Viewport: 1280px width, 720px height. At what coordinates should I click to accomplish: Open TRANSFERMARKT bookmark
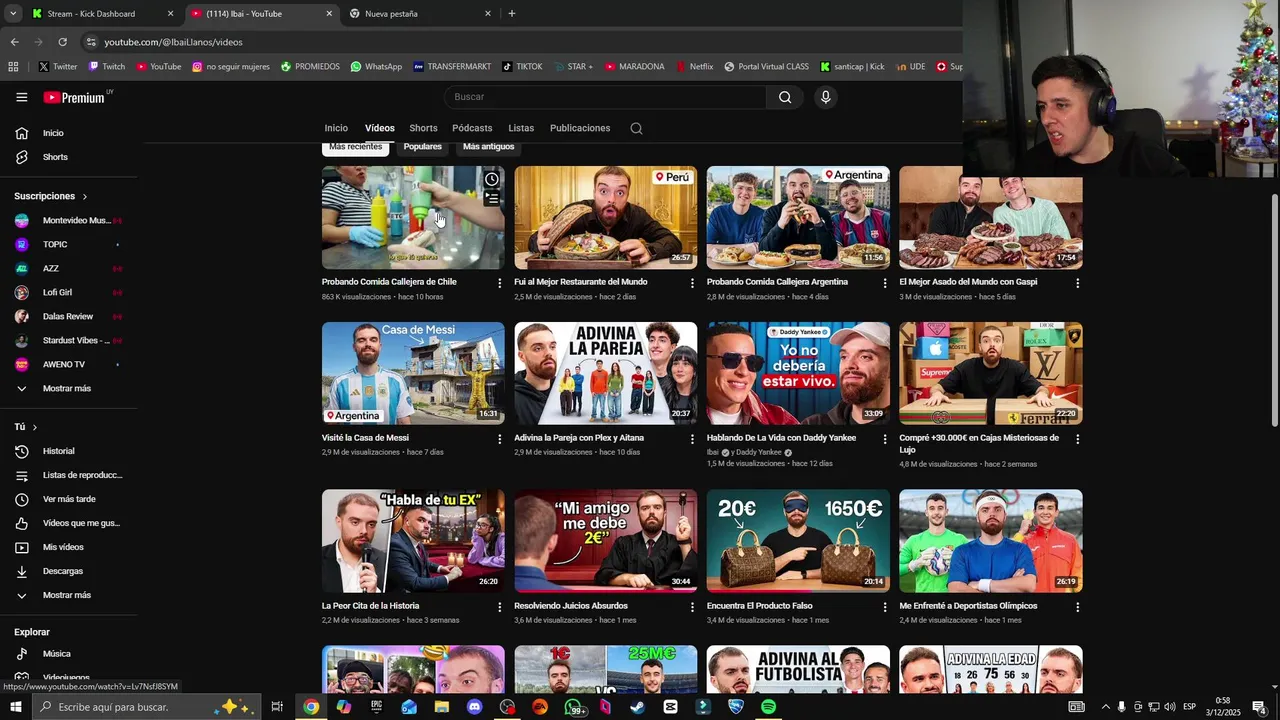click(x=452, y=67)
